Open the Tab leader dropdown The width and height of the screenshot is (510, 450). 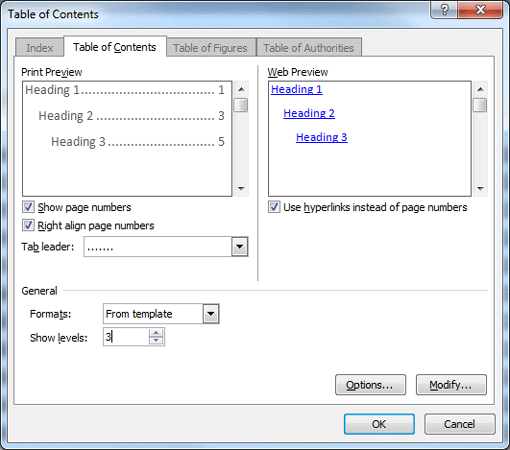(240, 247)
